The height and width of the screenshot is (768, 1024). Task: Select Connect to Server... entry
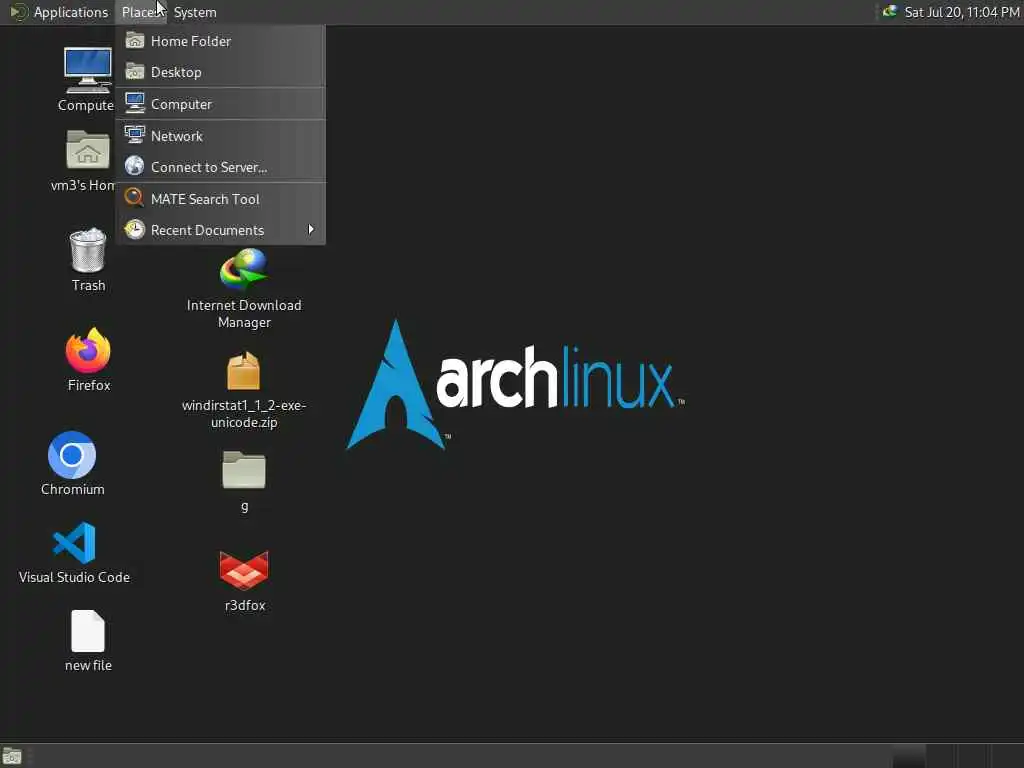click(x=220, y=167)
